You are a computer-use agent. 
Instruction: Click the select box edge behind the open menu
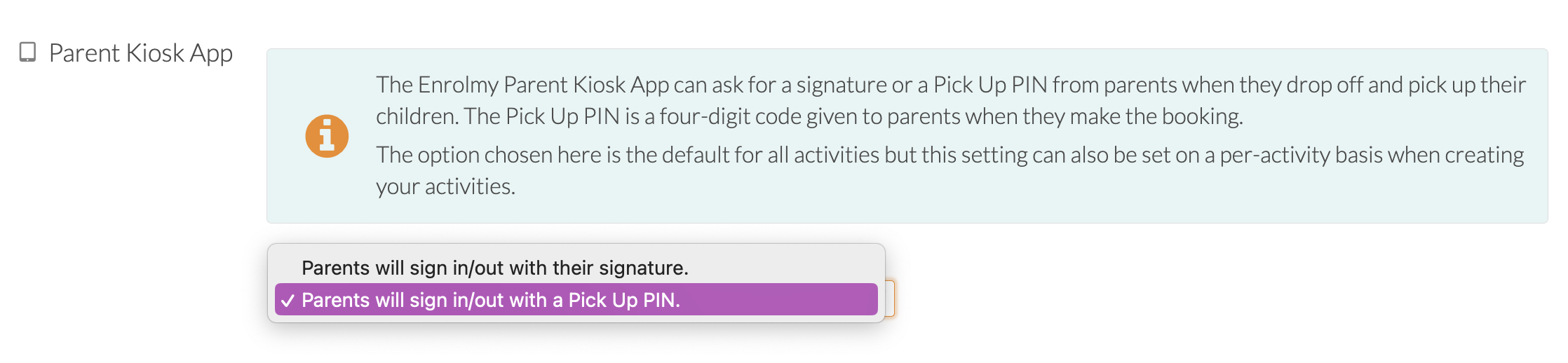[x=890, y=299]
